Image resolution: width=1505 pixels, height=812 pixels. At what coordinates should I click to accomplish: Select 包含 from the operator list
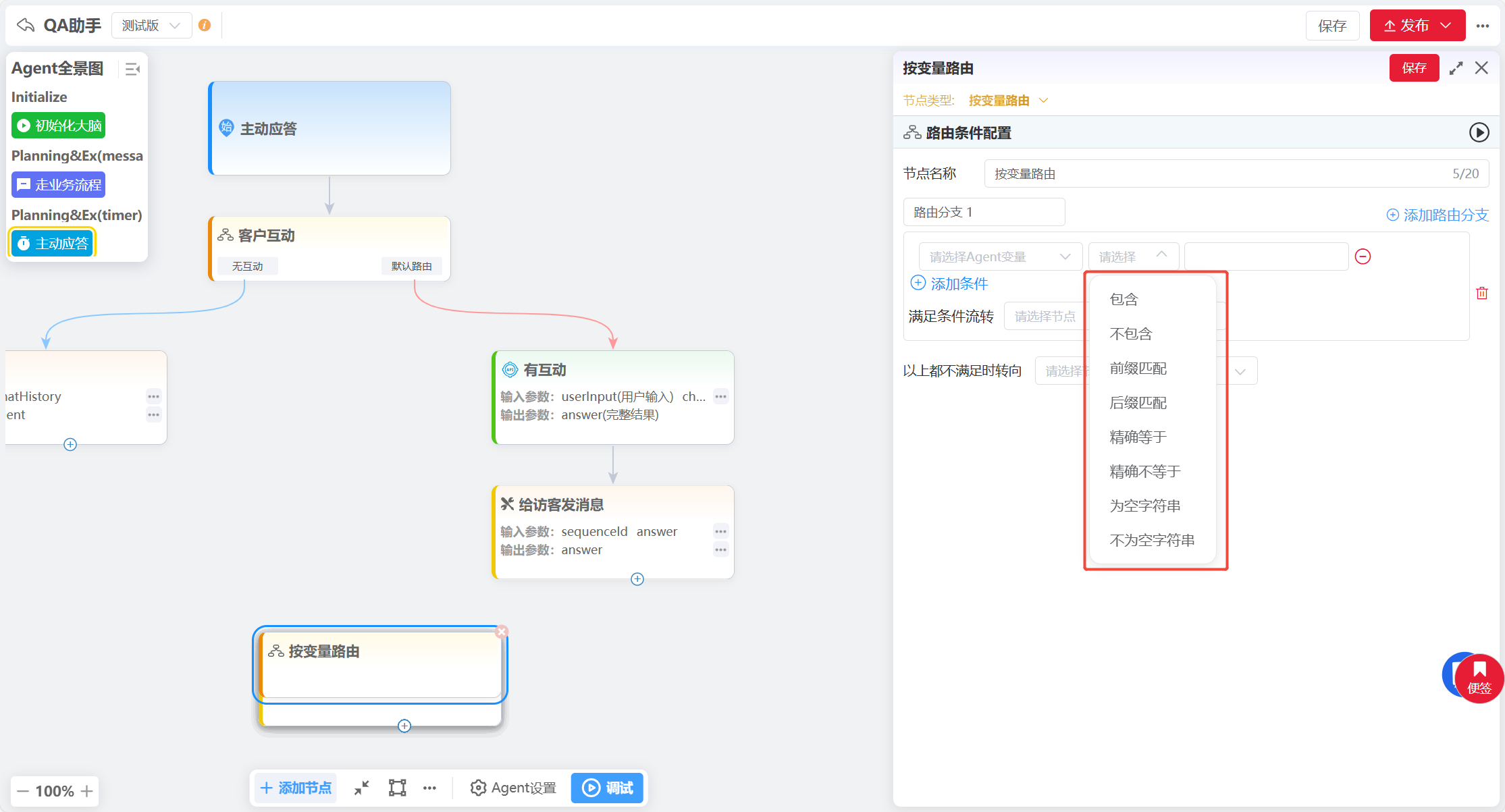click(1124, 299)
